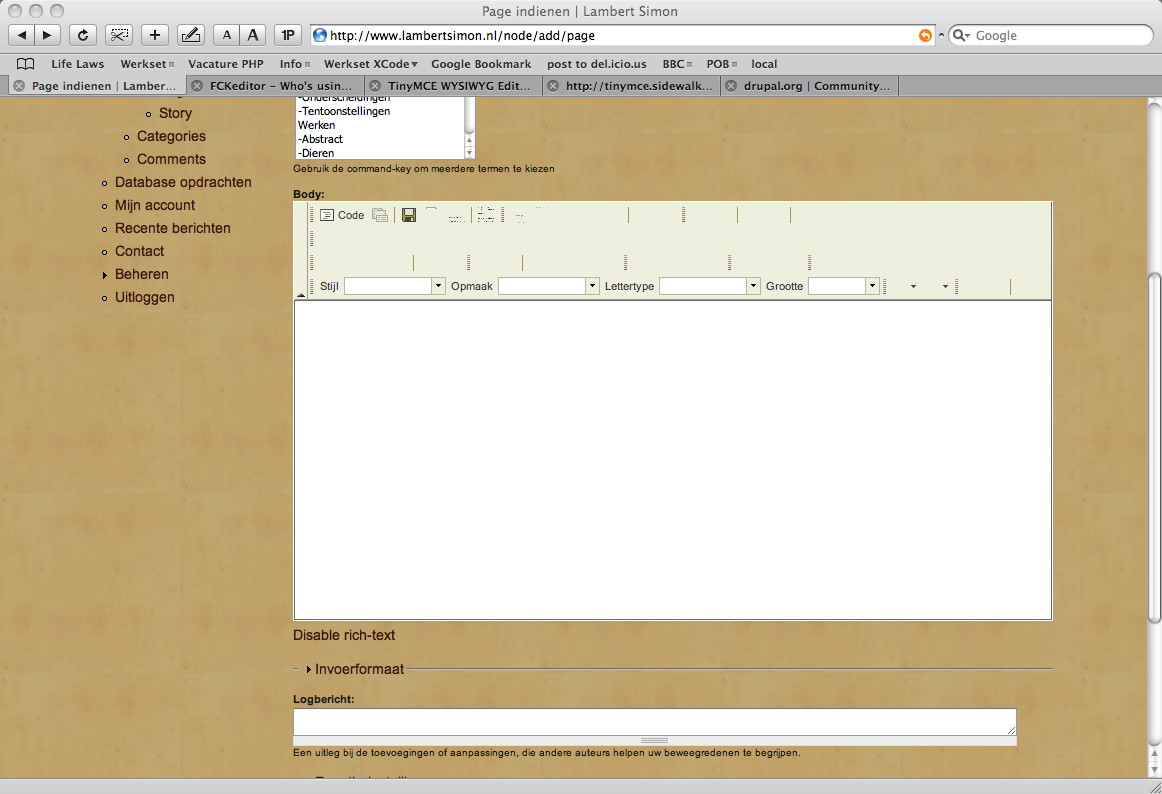The width and height of the screenshot is (1162, 794).
Task: Click the larger text size A button
Action: tap(253, 35)
